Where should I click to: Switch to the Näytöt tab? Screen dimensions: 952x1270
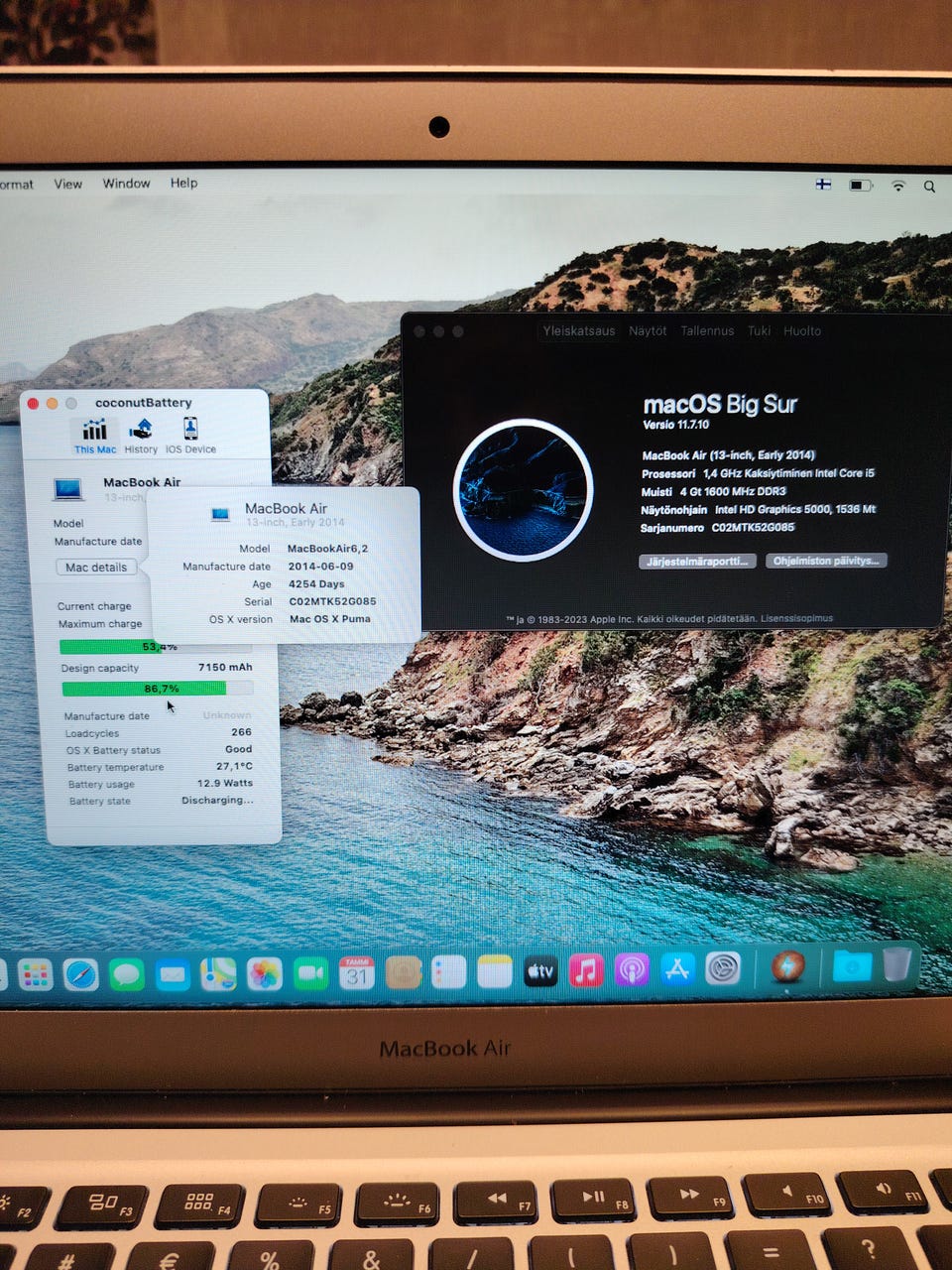(x=648, y=331)
